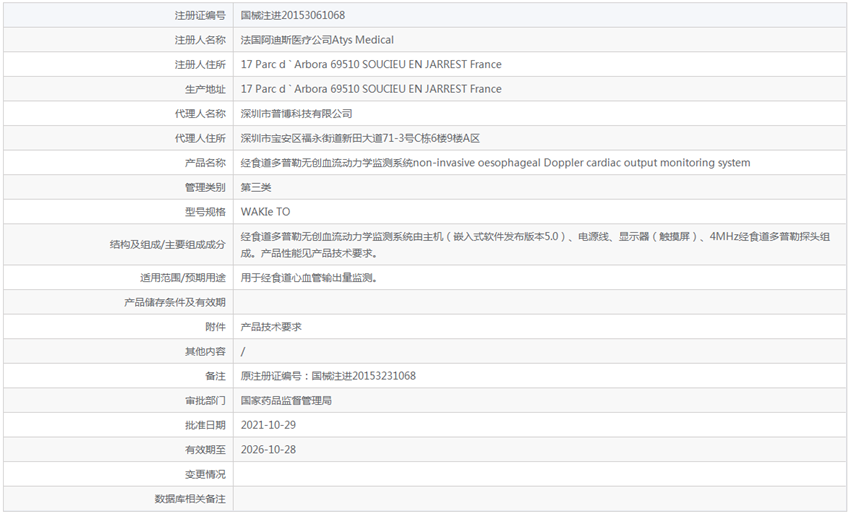This screenshot has width=850, height=516.
Task: Click the 变更情况 label
Action: coord(205,474)
